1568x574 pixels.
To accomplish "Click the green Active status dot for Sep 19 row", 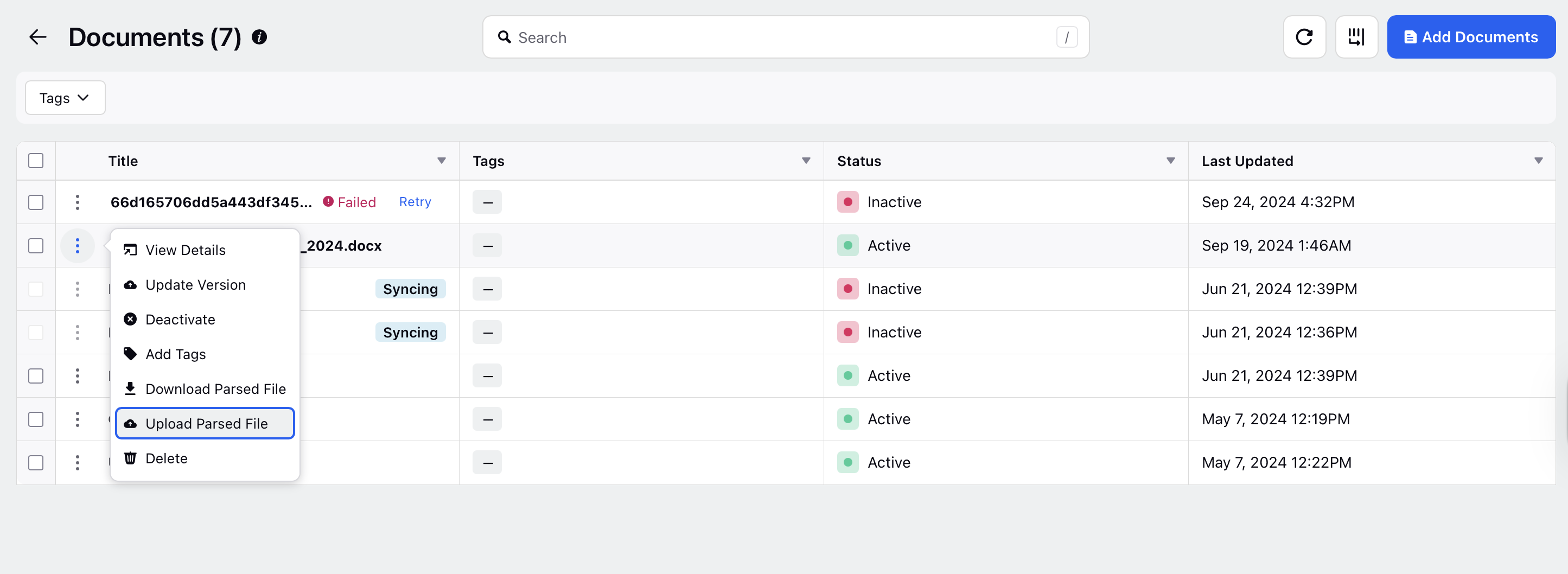I will pyautogui.click(x=847, y=246).
